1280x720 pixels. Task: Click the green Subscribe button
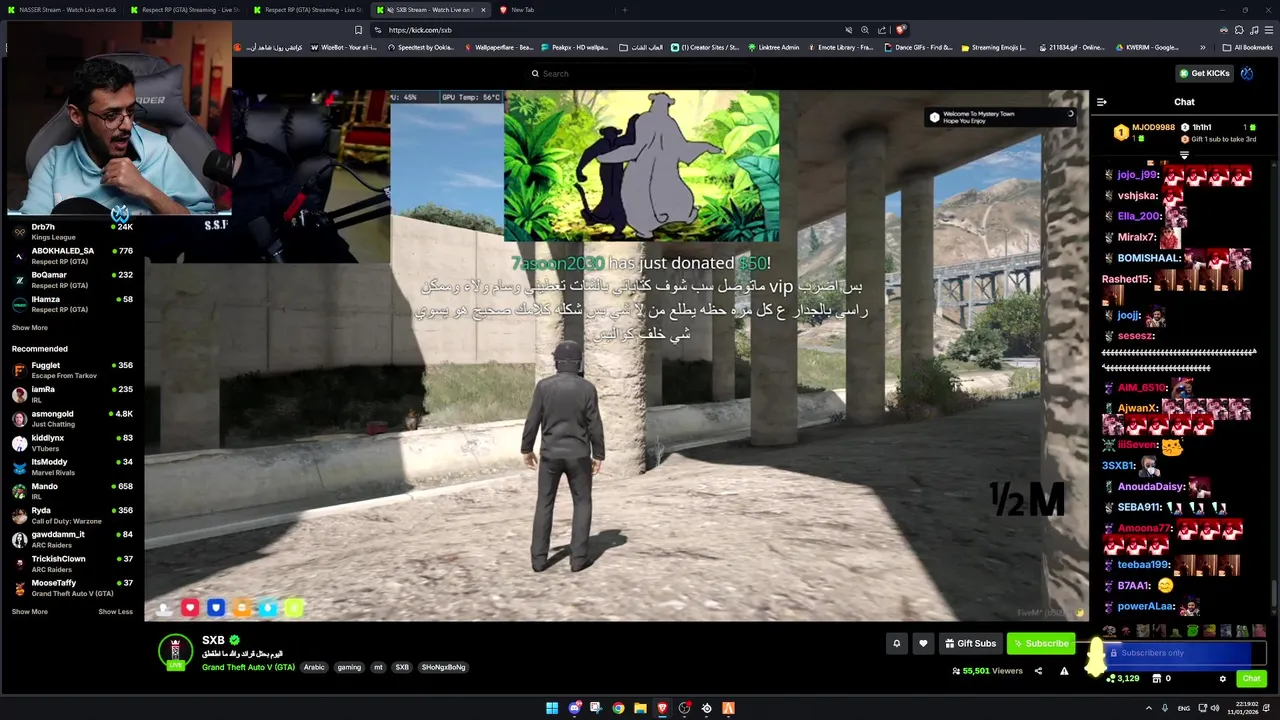[x=1041, y=644]
